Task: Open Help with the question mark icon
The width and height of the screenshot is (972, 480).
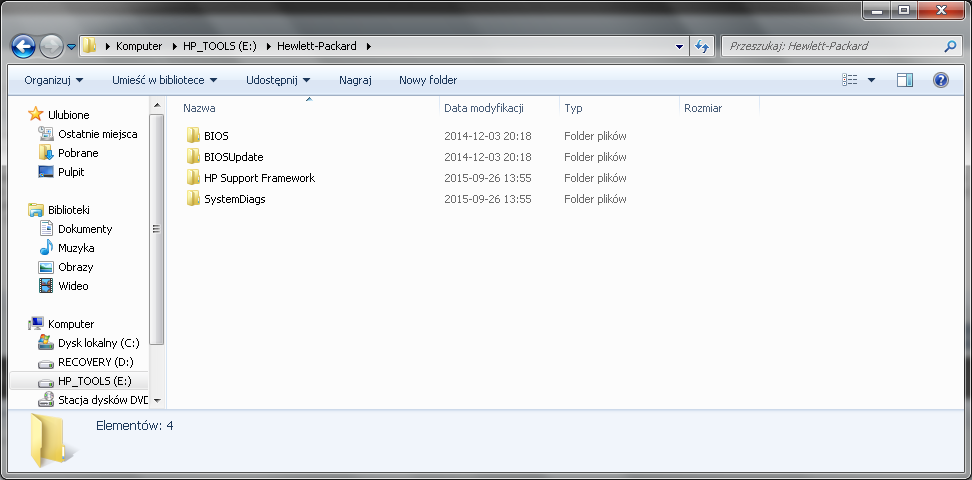Action: click(x=940, y=80)
